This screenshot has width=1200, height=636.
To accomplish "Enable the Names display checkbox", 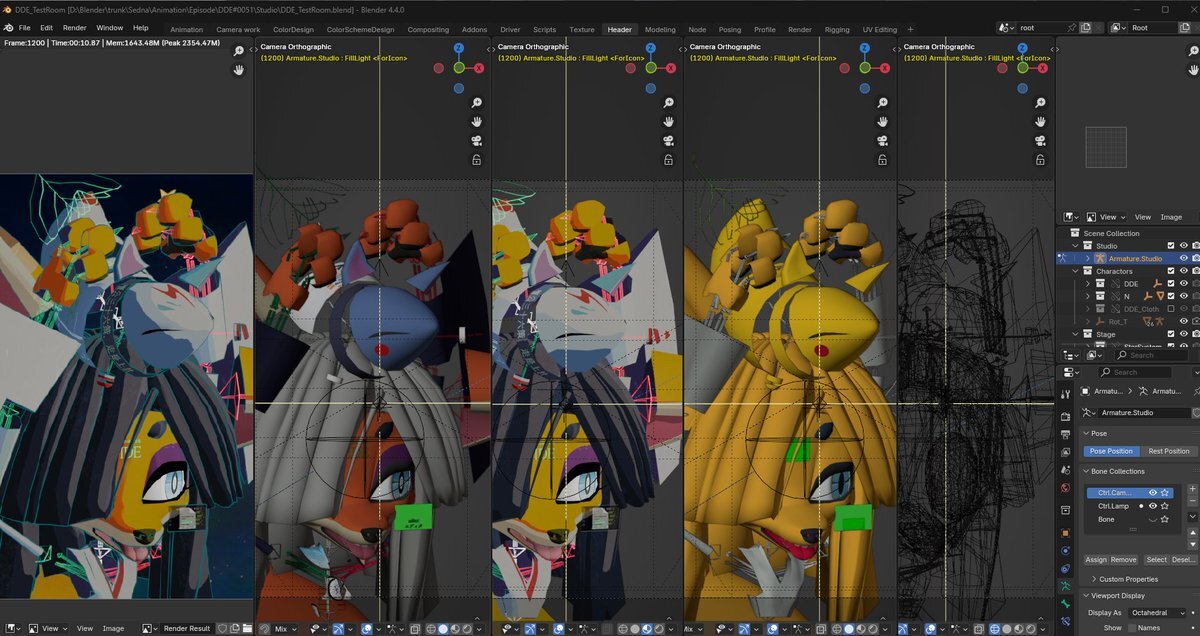I will pyautogui.click(x=1134, y=628).
